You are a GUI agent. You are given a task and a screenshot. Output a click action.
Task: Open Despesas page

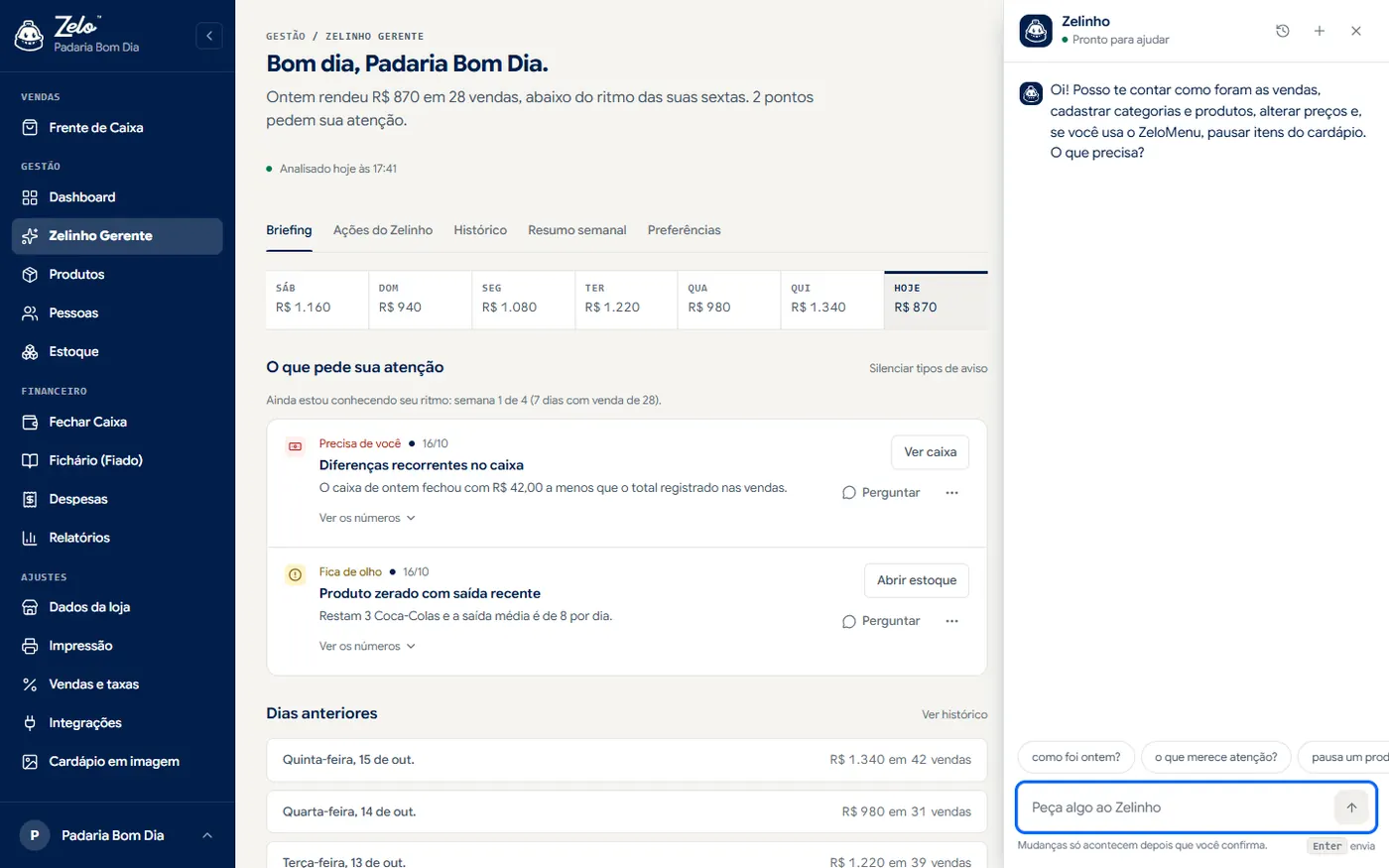coord(117,500)
